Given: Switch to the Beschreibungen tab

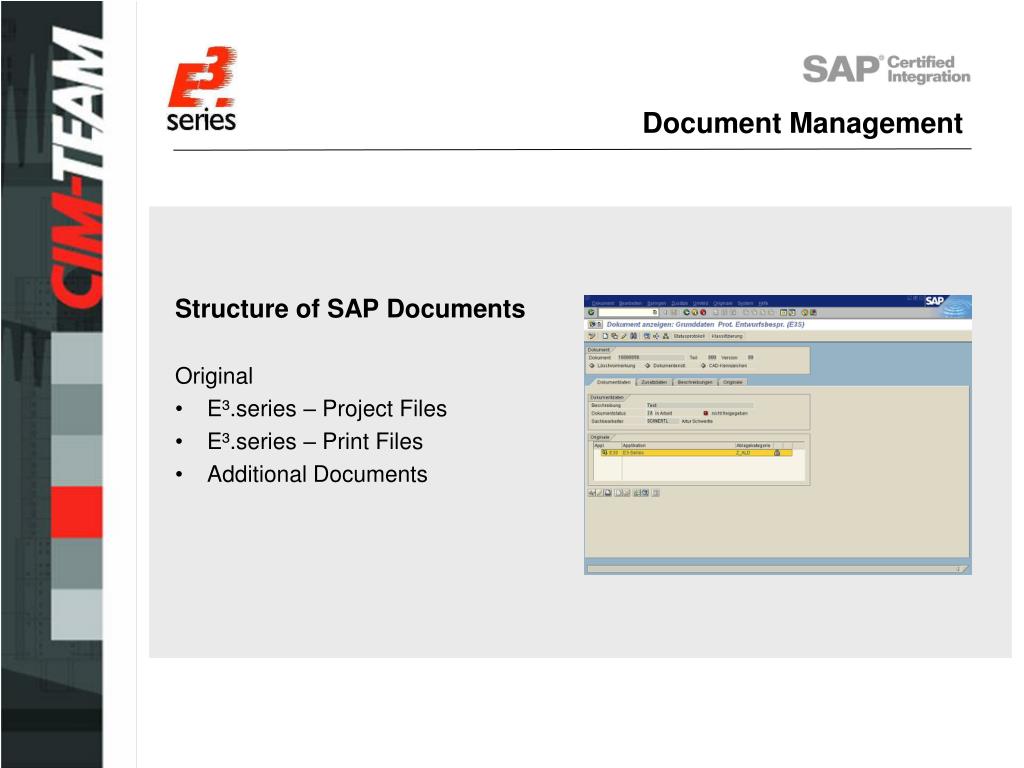Looking at the screenshot, I should pos(696,382).
